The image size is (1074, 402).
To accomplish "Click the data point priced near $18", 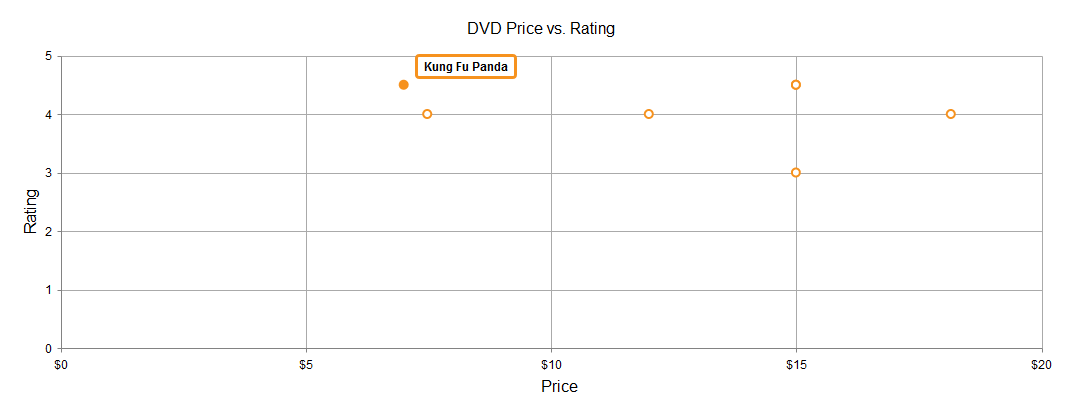I will (951, 114).
